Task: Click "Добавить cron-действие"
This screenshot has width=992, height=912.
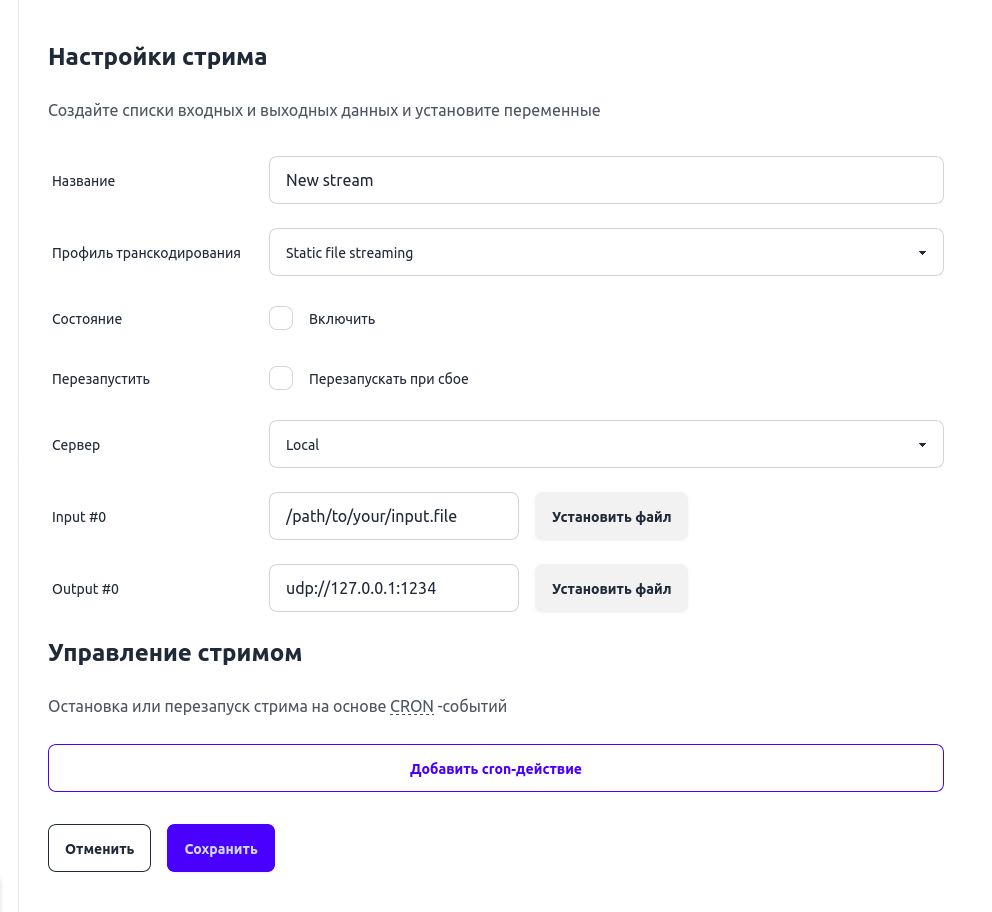Action: pos(495,768)
